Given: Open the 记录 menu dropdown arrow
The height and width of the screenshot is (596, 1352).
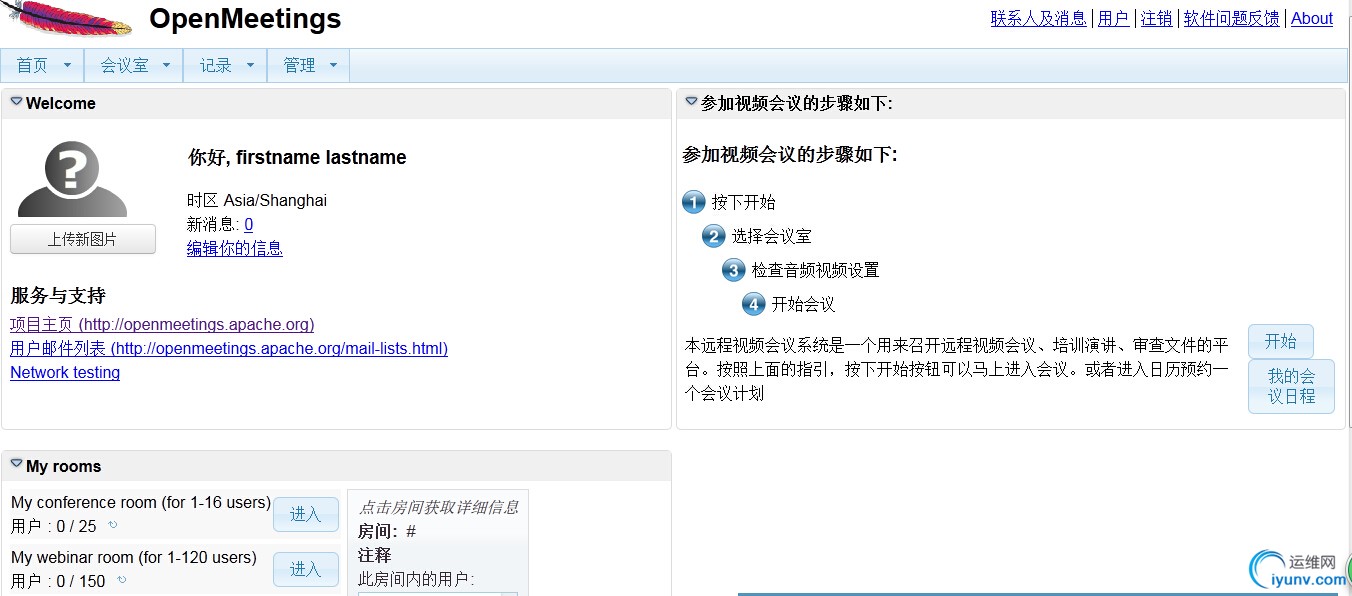Looking at the screenshot, I should (250, 65).
